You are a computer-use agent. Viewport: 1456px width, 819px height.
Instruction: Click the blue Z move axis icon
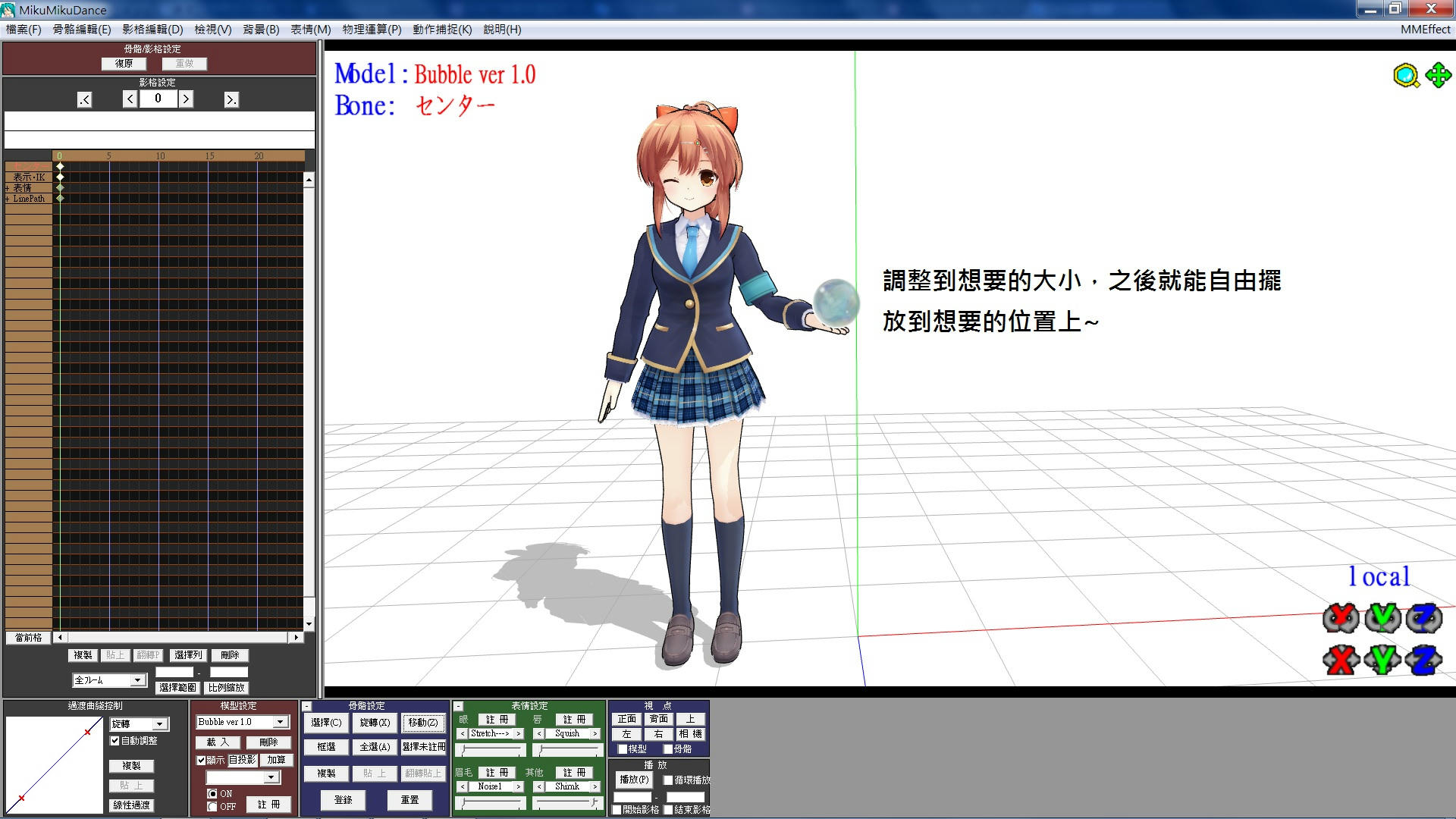coord(1423,660)
